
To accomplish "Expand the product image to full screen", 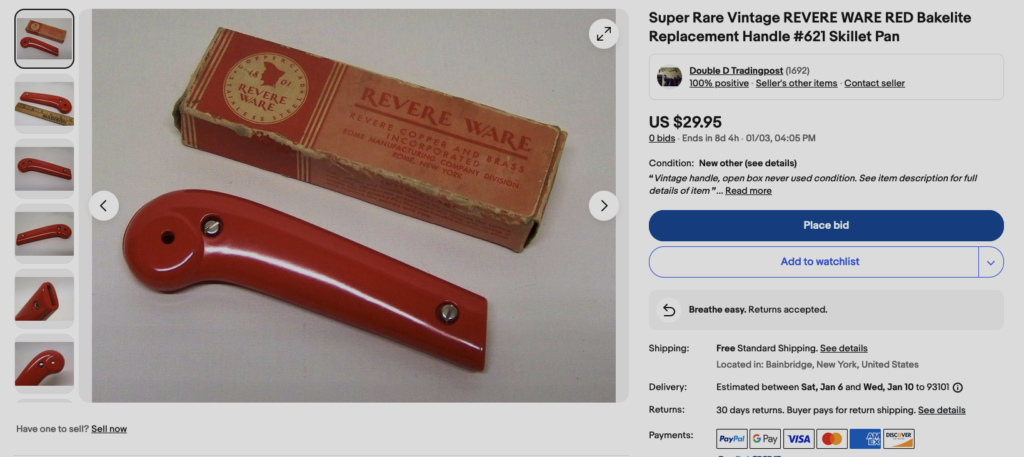I will pos(603,33).
